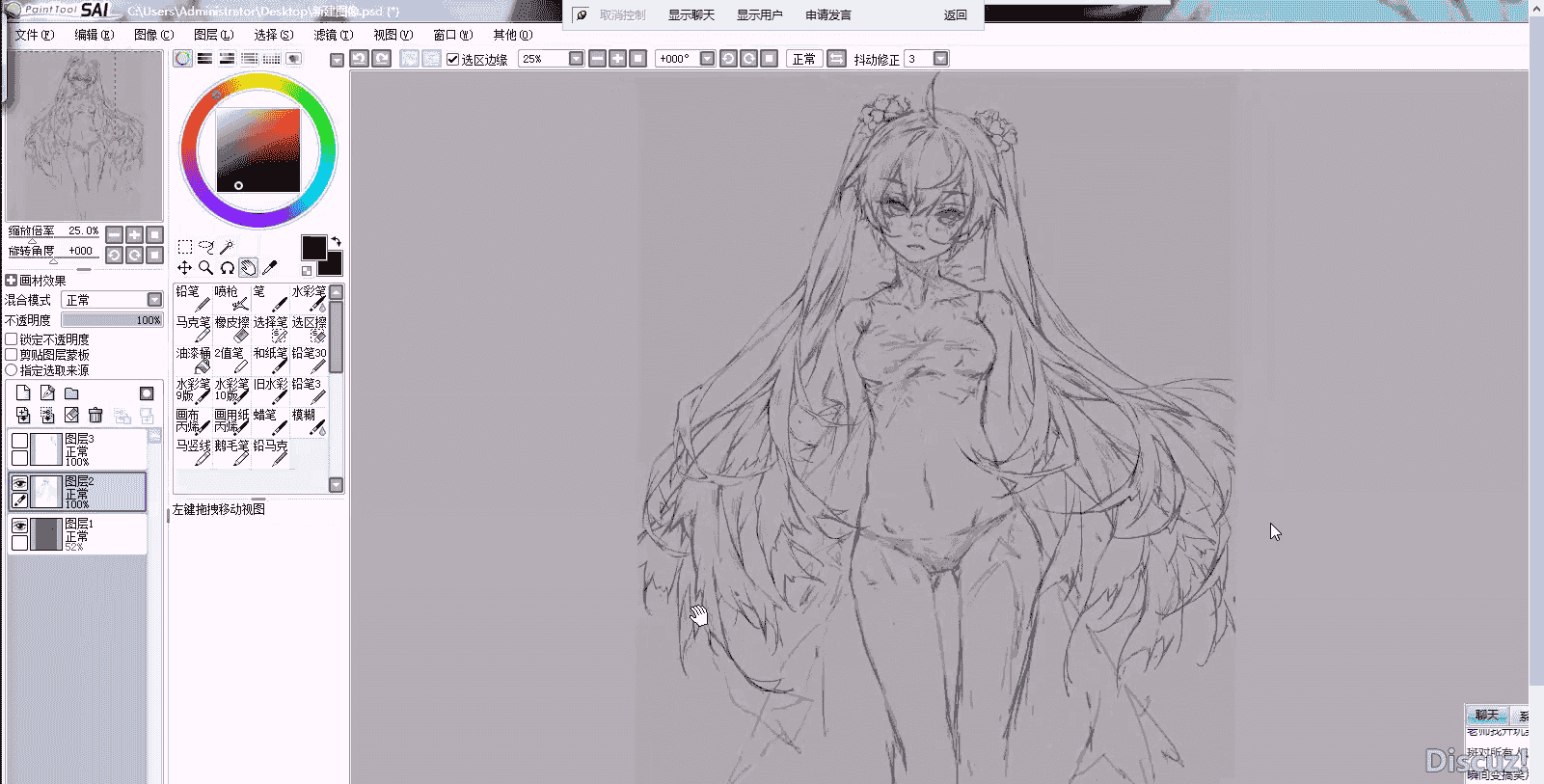Screen dimensions: 1544x784
Task: Select the 油漆桶 paint bucket tool
Action: 193,360
